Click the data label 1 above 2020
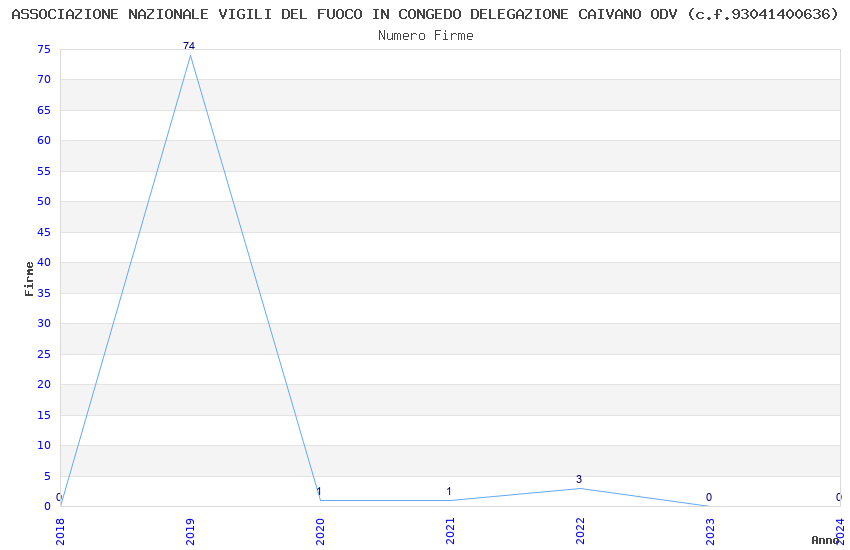Image resolution: width=850 pixels, height=550 pixels. point(319,491)
